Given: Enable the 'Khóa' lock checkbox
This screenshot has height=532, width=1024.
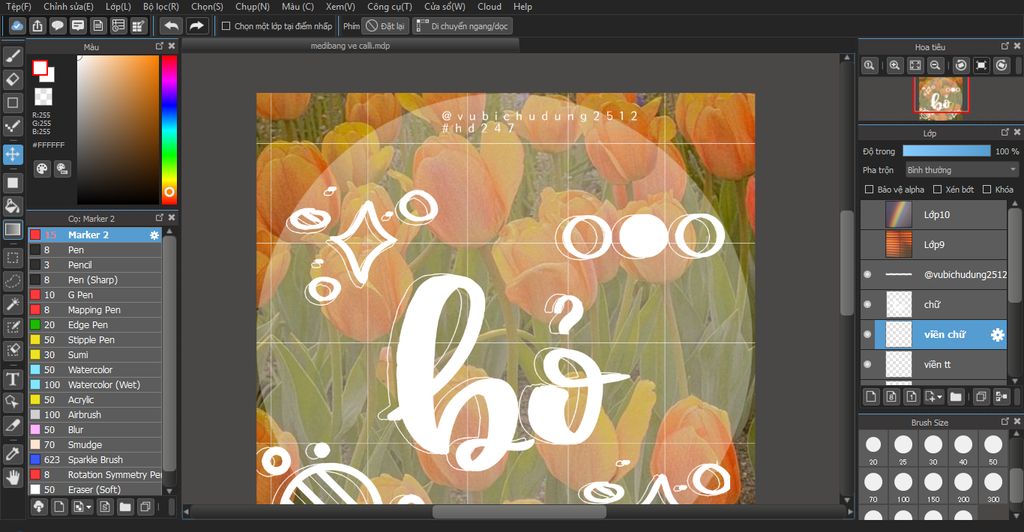Looking at the screenshot, I should [x=987, y=189].
